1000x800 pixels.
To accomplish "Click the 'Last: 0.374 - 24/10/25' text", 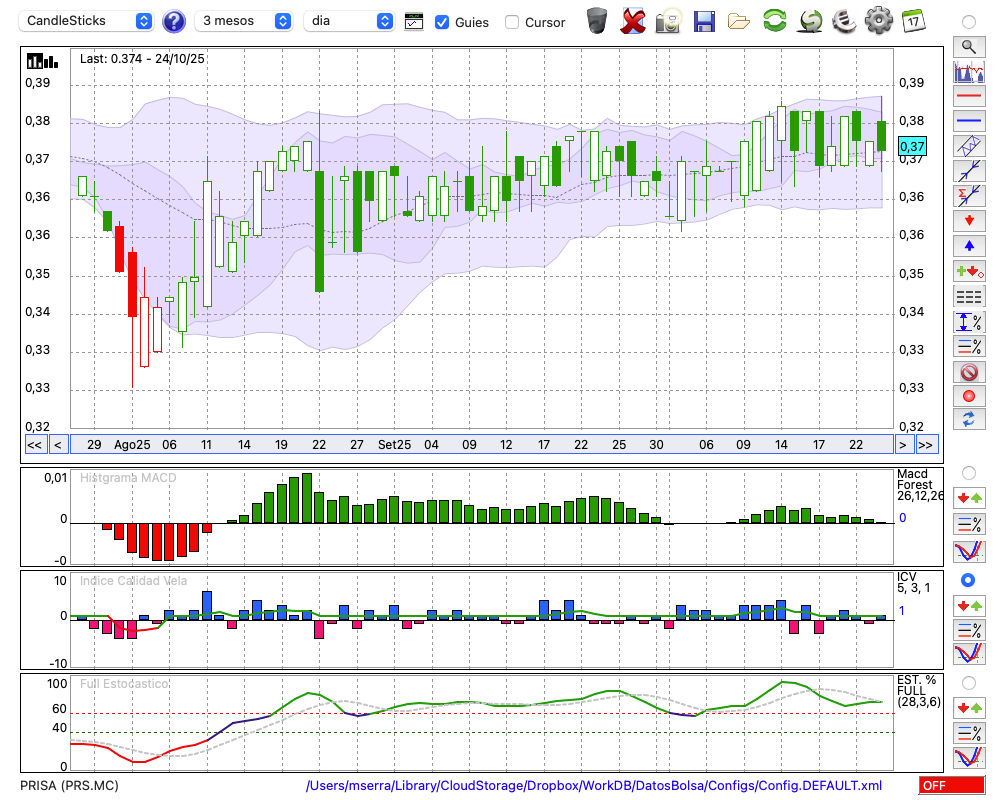I will (x=142, y=59).
